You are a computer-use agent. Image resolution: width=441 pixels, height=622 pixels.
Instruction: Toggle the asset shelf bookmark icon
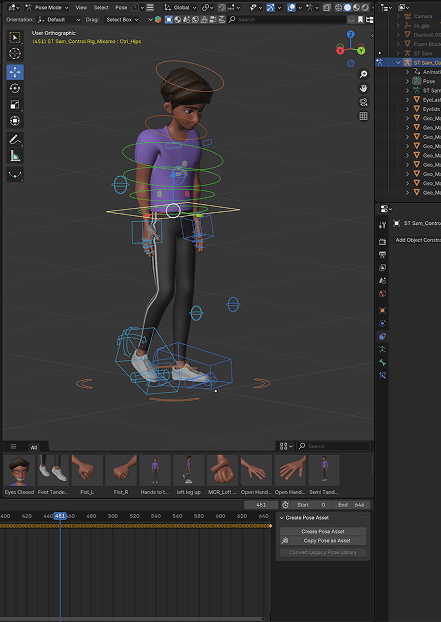click(360, 19)
